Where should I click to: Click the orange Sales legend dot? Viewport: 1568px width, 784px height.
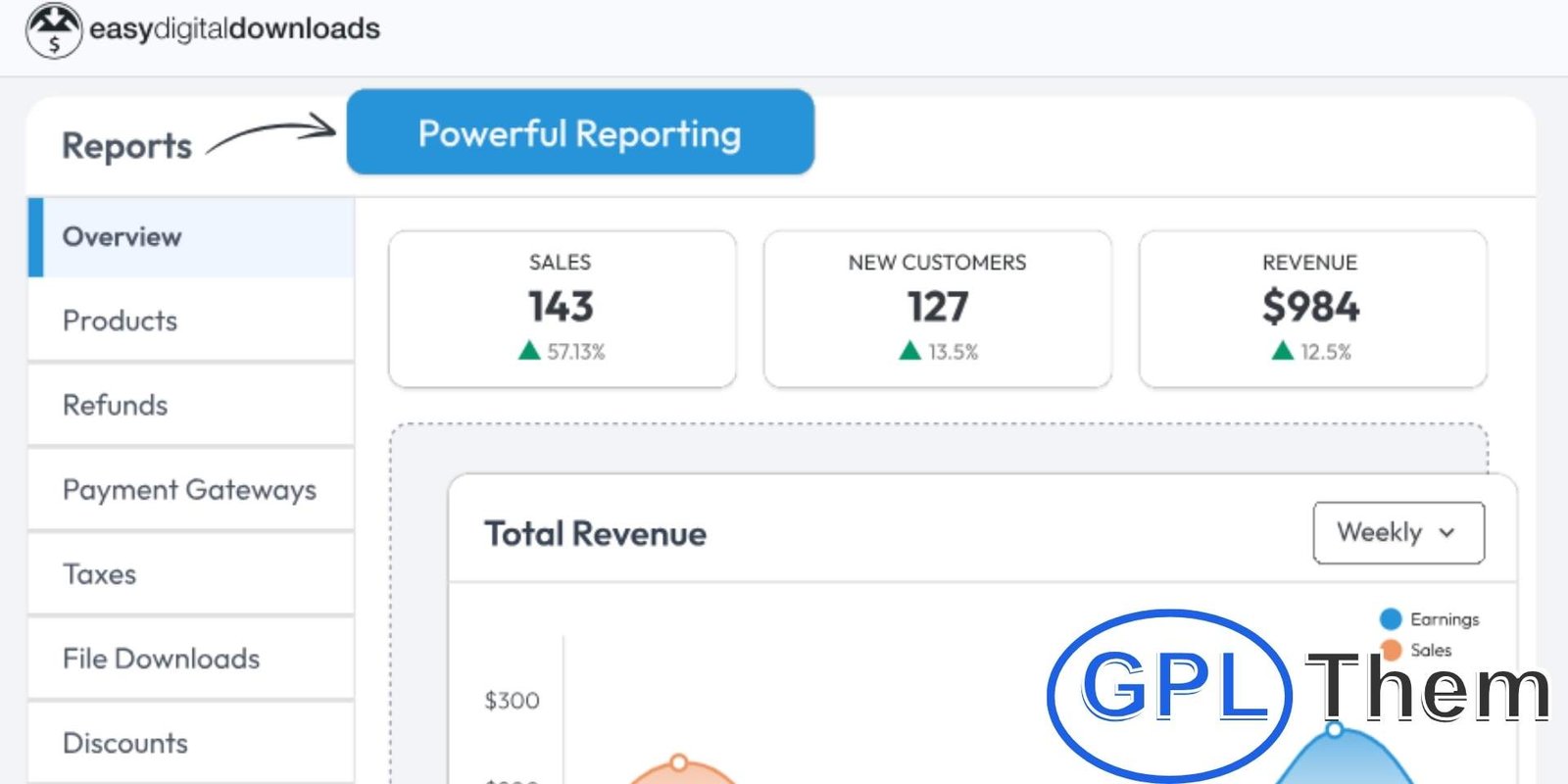[1390, 650]
